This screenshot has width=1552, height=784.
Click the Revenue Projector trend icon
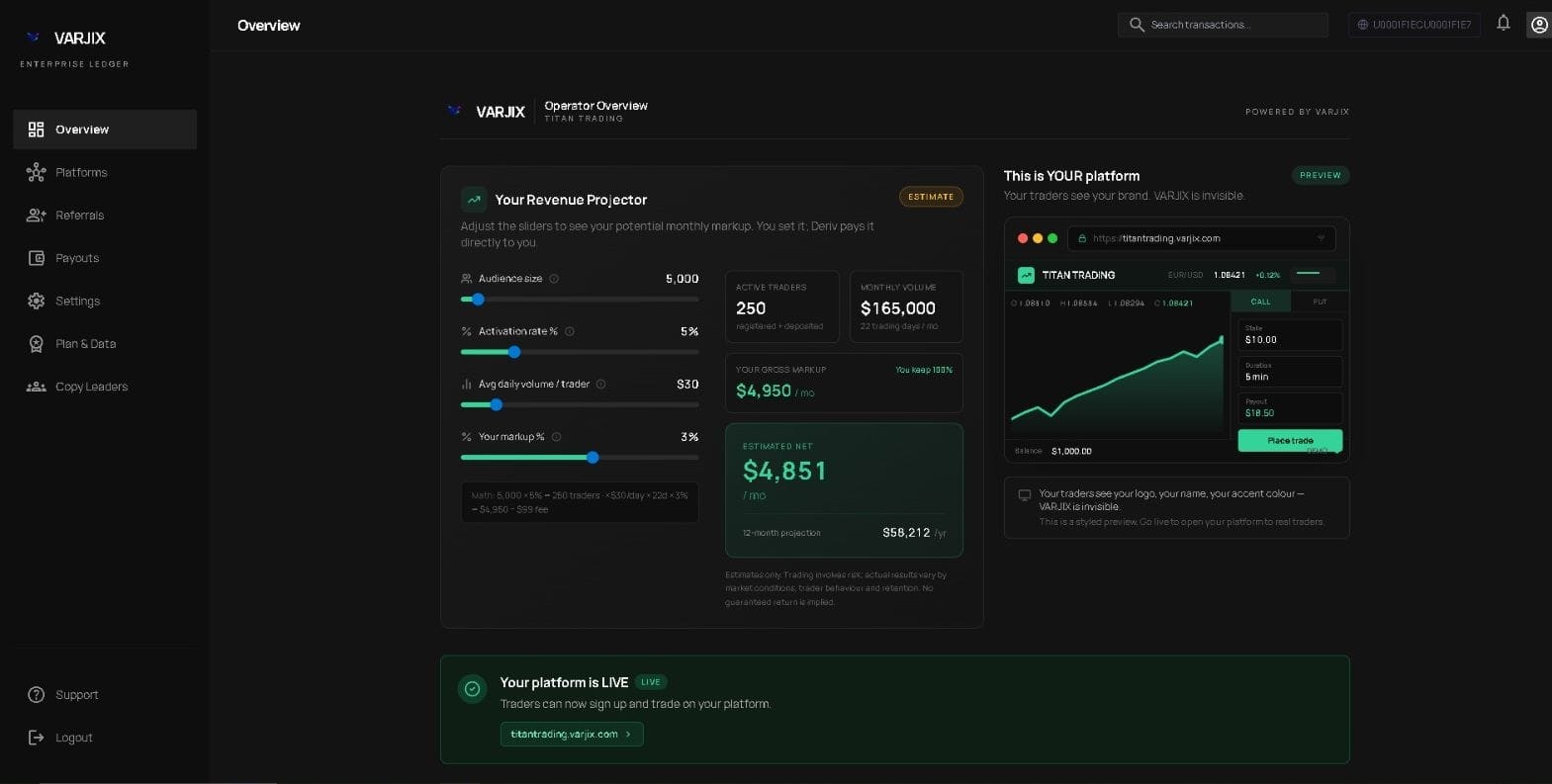[x=474, y=200]
